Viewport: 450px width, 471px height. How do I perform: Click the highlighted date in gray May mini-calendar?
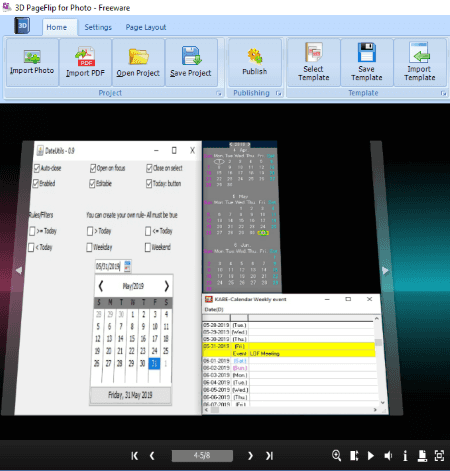(x=263, y=232)
